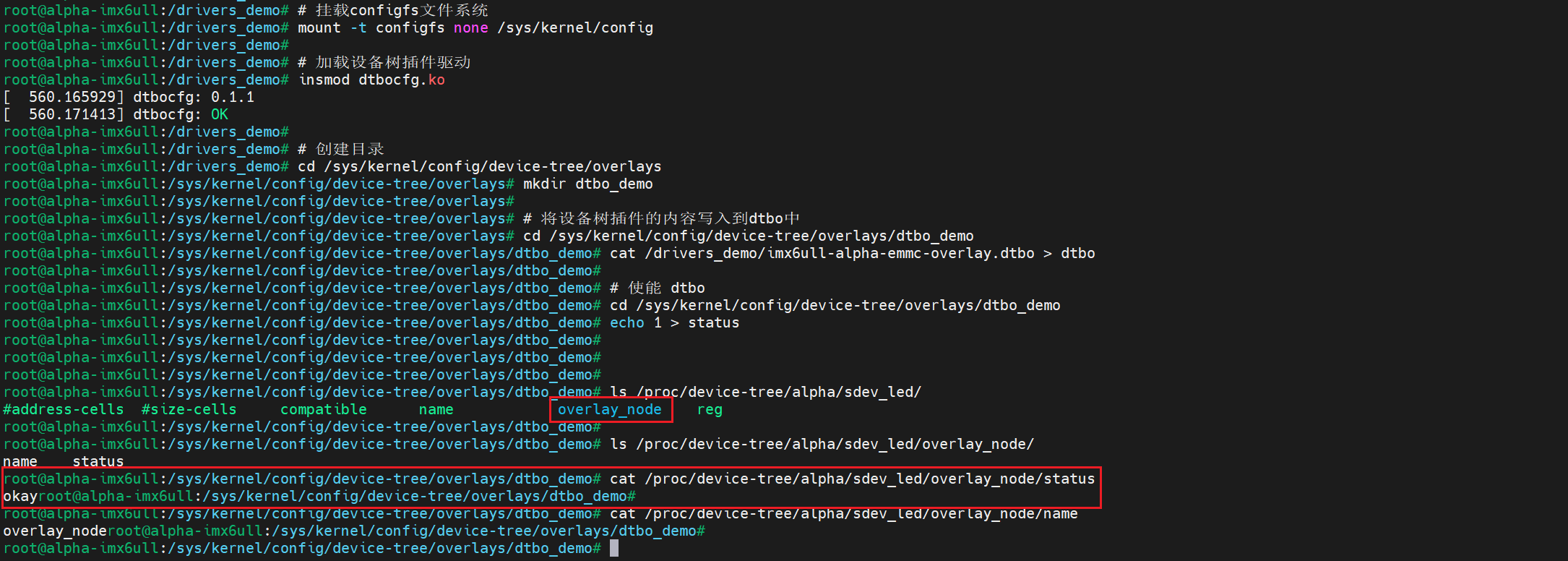The width and height of the screenshot is (1568, 561).
Task: Click the 'insmod dtbocfg.ko' command
Action: [371, 80]
